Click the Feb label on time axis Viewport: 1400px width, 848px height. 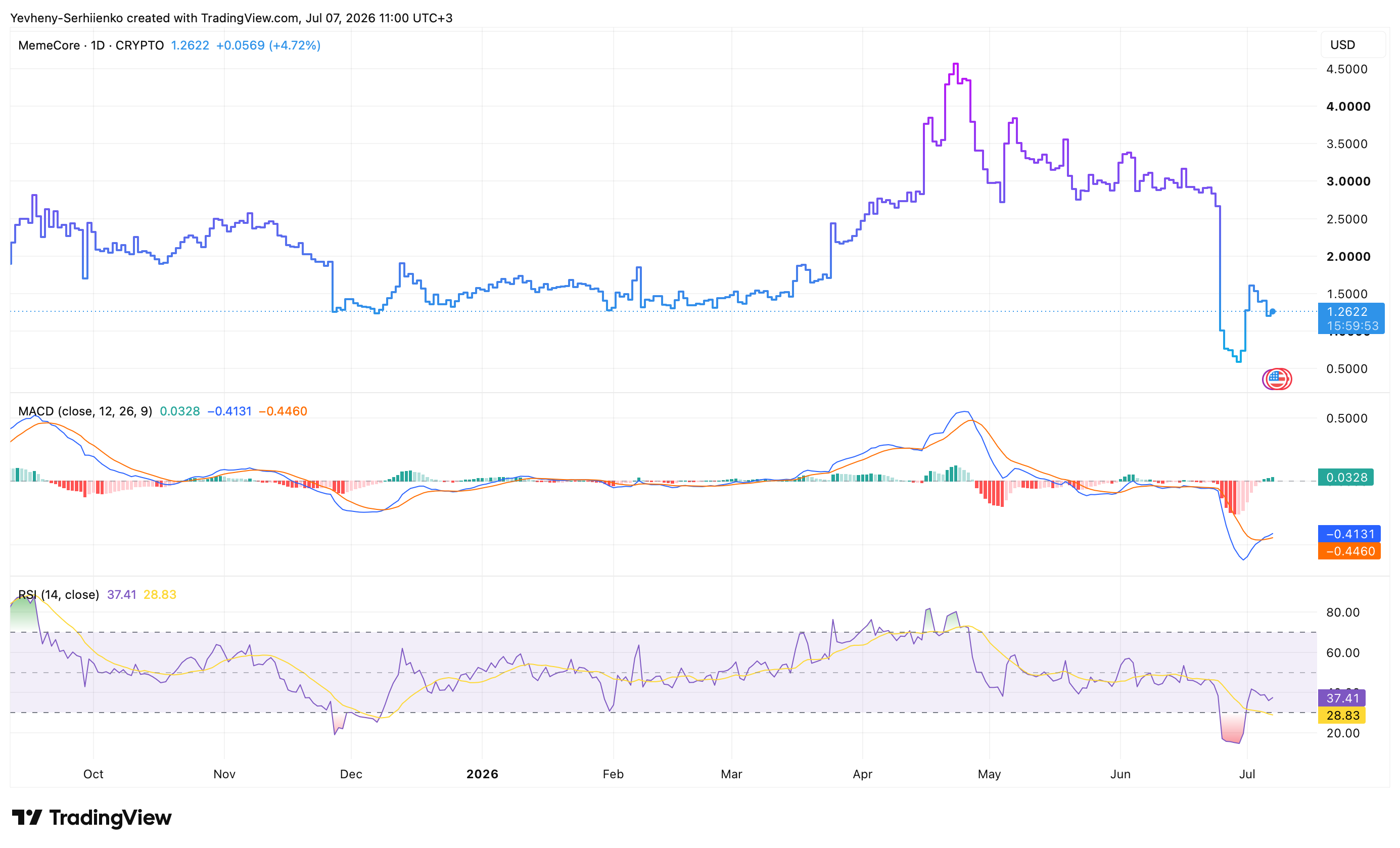pyautogui.click(x=613, y=774)
